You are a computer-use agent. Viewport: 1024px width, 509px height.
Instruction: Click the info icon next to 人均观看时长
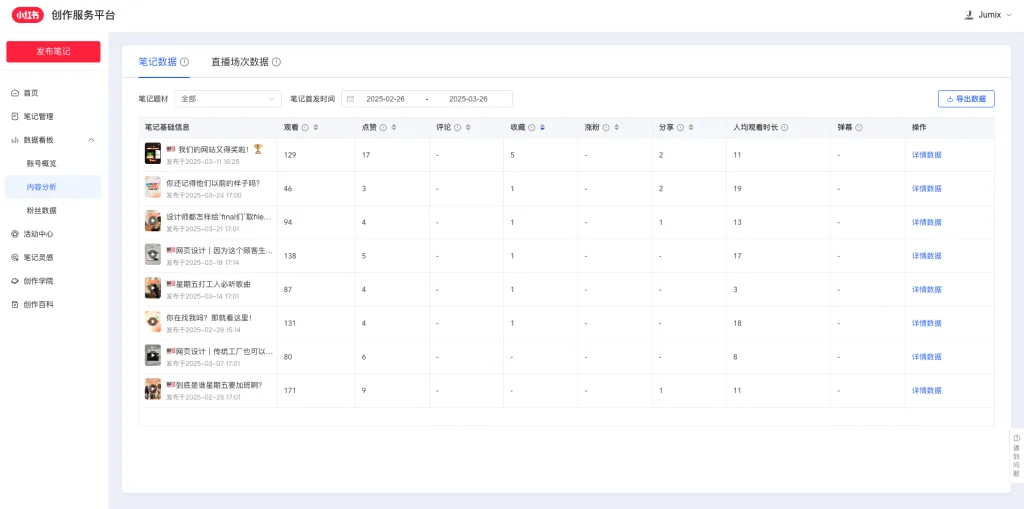point(784,127)
